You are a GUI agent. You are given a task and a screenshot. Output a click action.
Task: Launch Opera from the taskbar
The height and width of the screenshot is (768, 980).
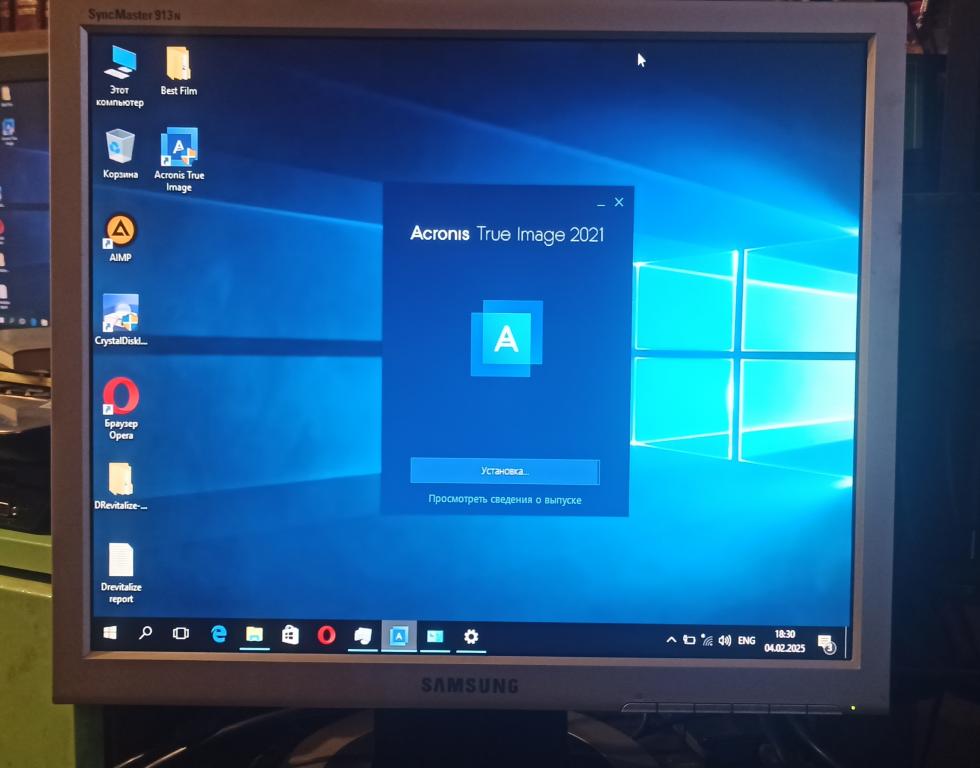[326, 636]
